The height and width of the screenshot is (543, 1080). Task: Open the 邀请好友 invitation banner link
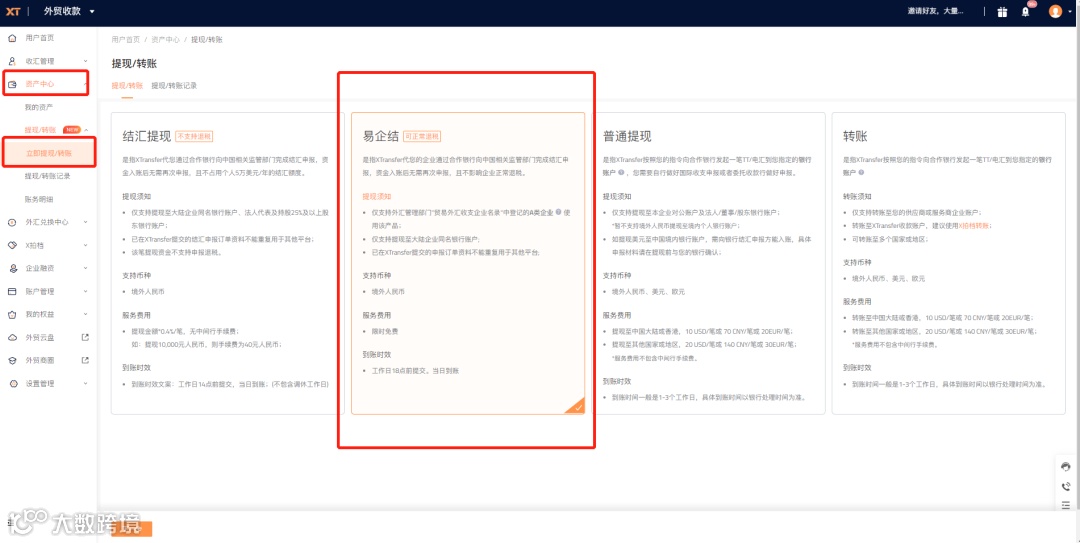[x=935, y=11]
